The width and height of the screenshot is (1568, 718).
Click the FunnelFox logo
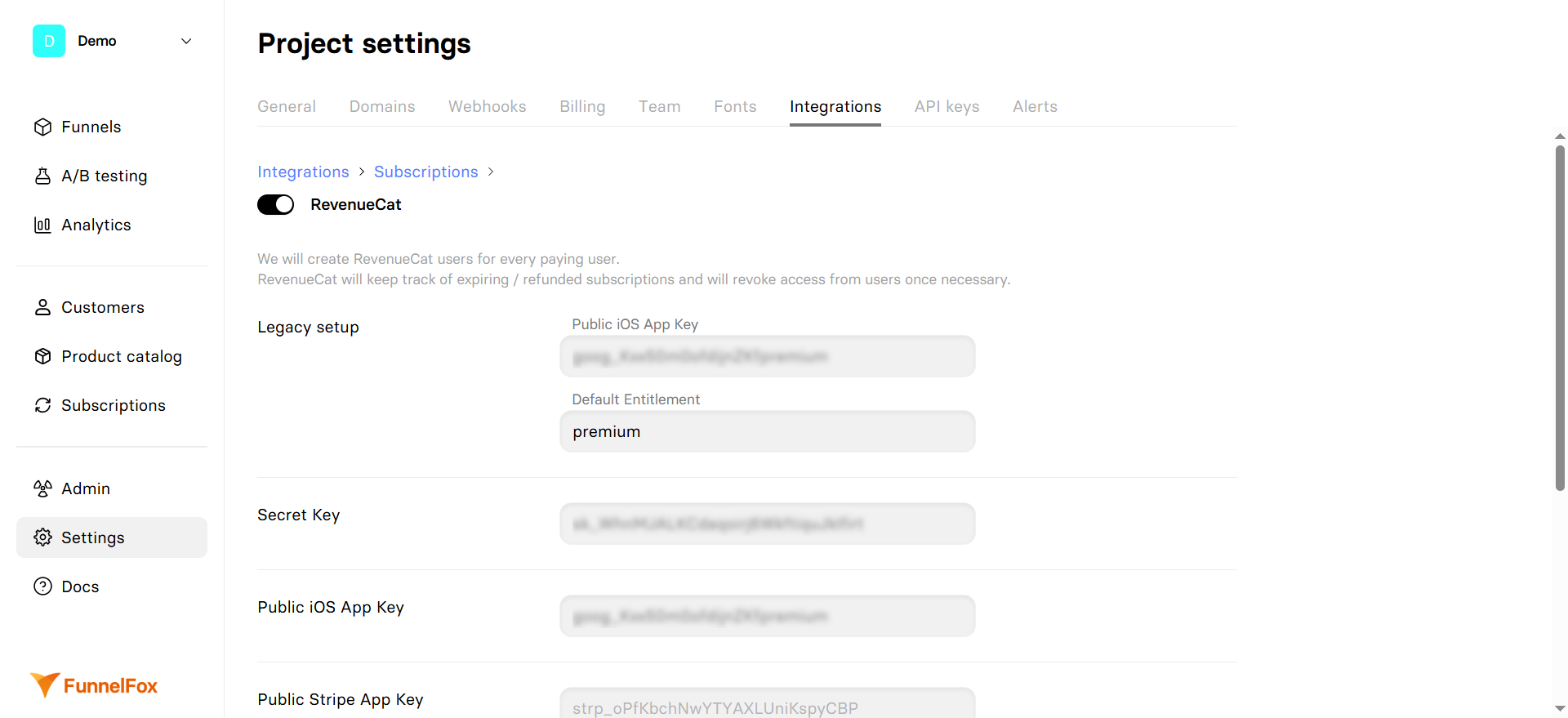click(x=94, y=685)
